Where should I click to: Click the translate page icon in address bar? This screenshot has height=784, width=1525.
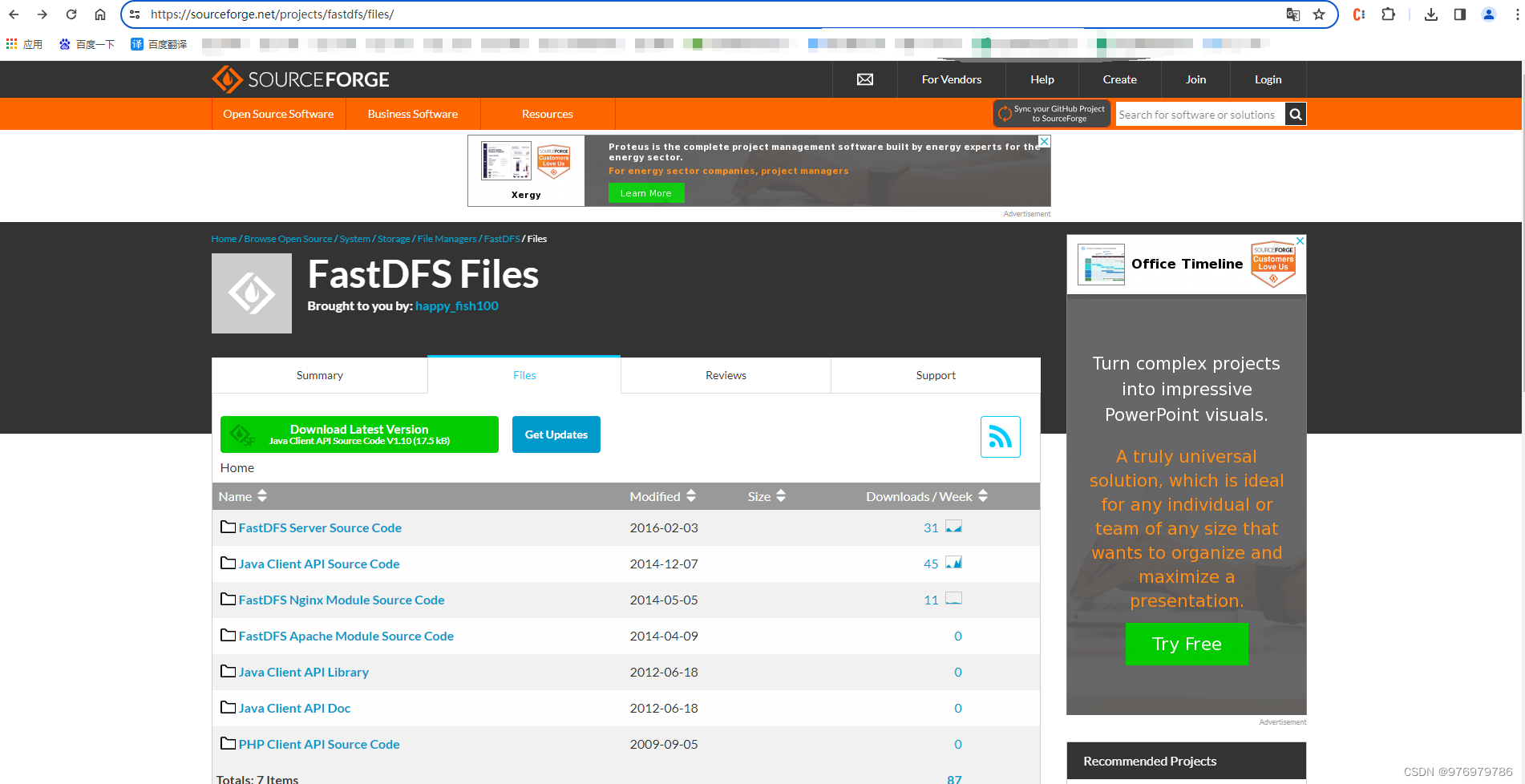pyautogui.click(x=1292, y=14)
